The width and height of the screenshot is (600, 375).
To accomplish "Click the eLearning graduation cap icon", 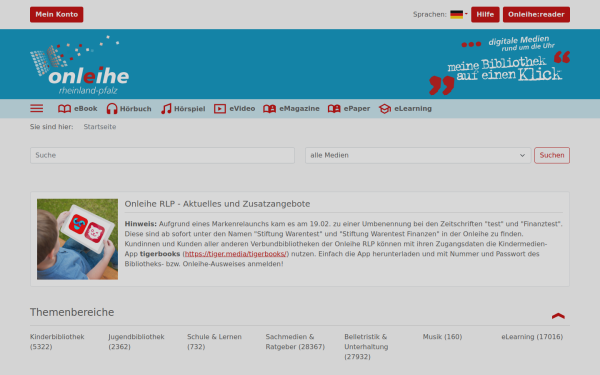I will [x=385, y=109].
